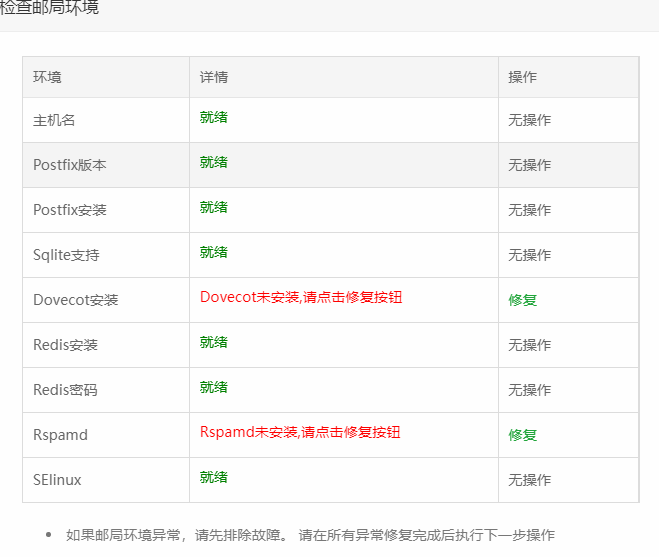Click 就绪 status in Redis密码 row

[x=214, y=387]
